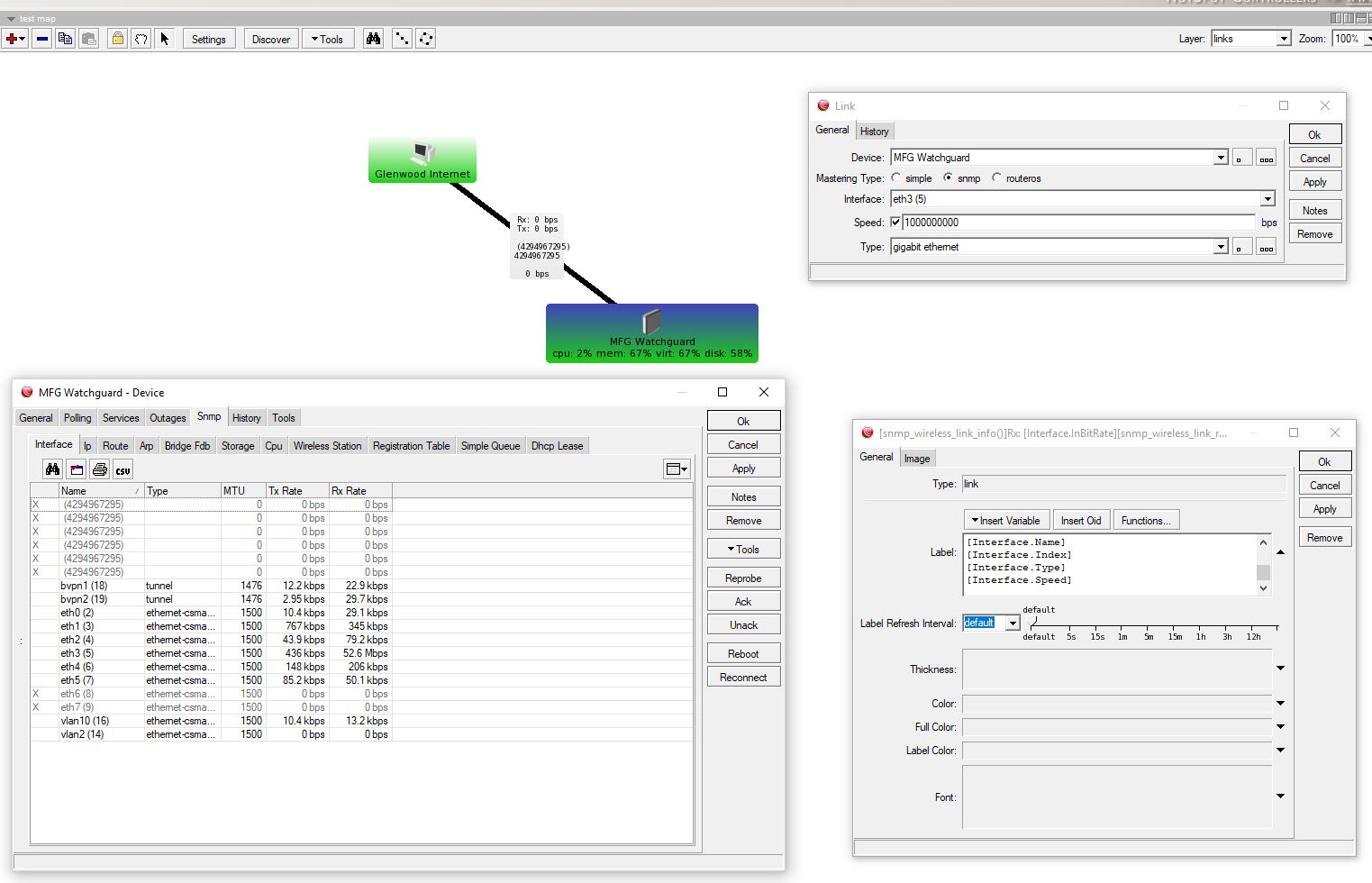Select the simple mastering type radio
1372x883 pixels.
[896, 178]
